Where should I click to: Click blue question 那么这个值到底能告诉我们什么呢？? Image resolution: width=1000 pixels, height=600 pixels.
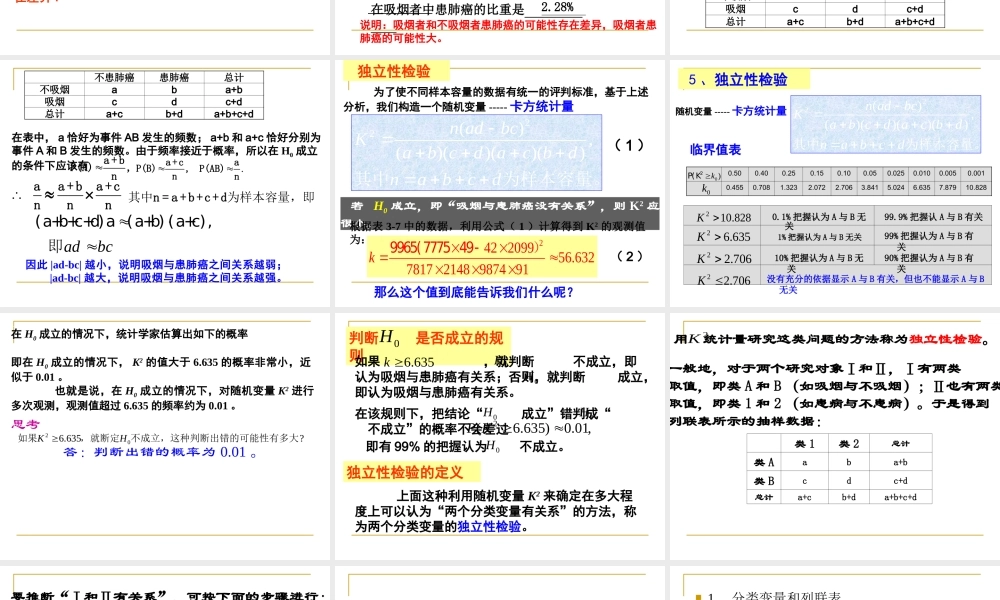474,292
